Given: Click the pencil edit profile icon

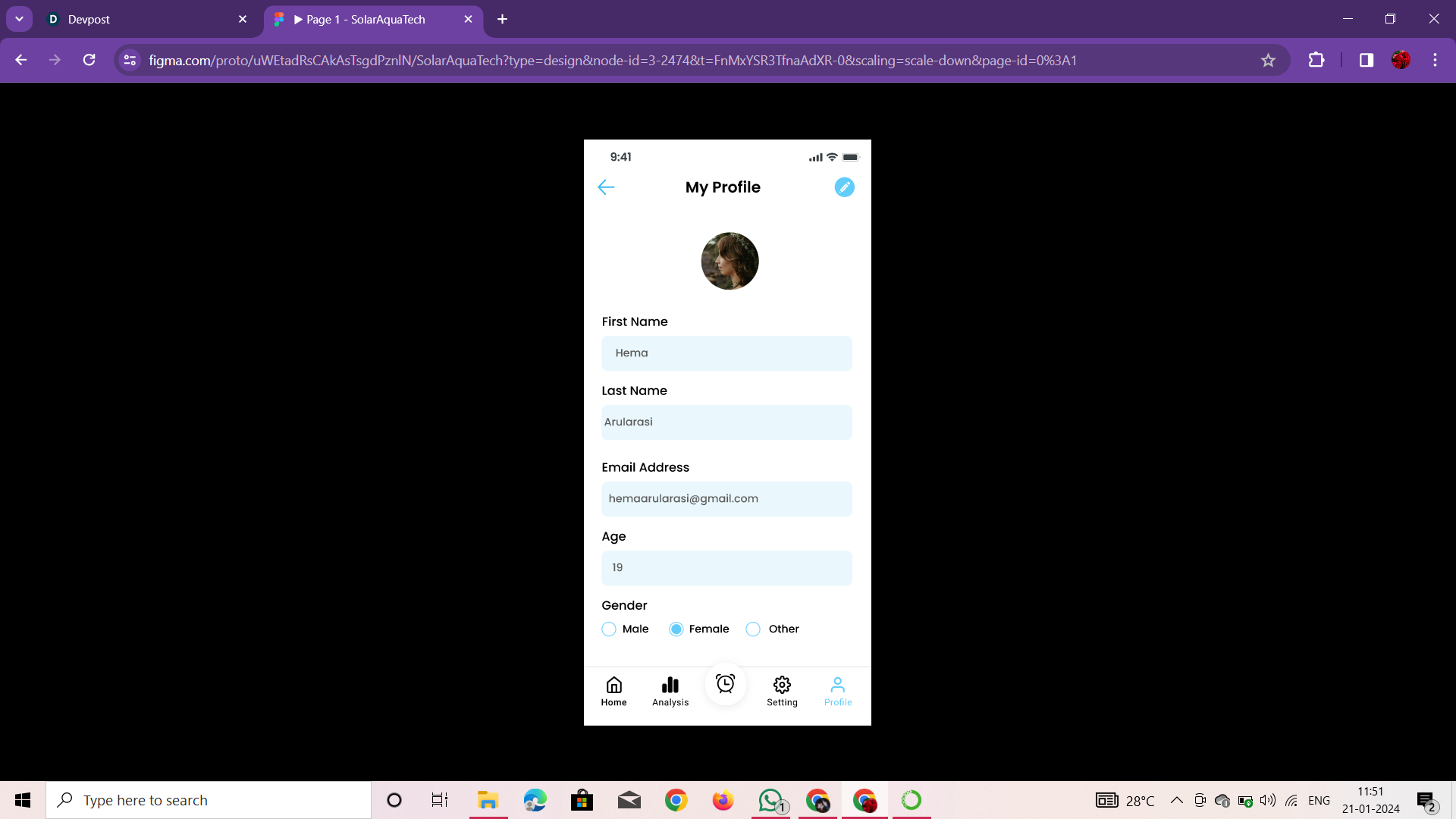Looking at the screenshot, I should coord(844,187).
